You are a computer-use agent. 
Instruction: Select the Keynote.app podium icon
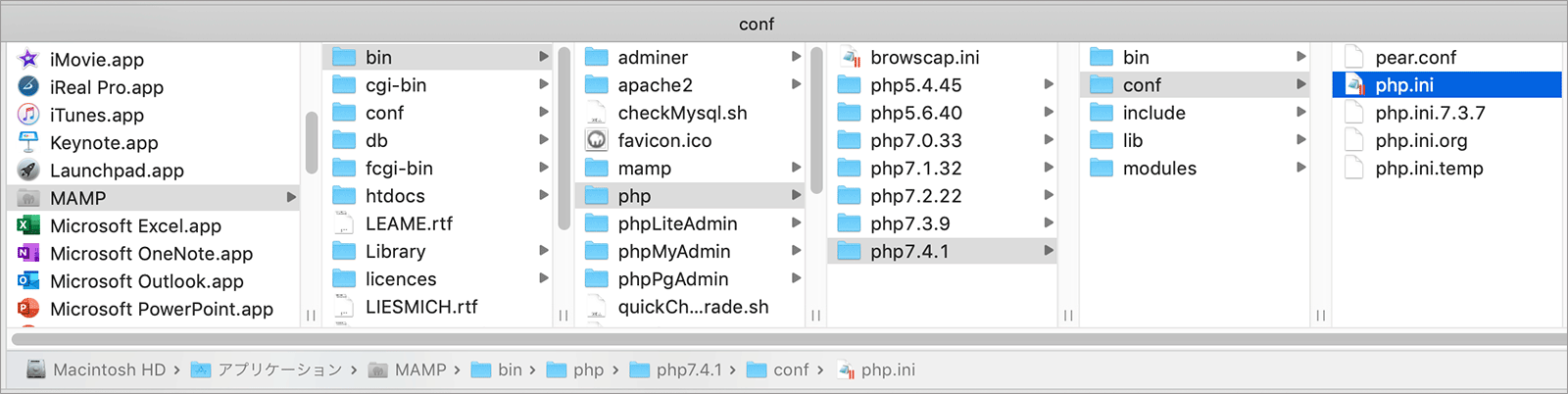tap(28, 142)
